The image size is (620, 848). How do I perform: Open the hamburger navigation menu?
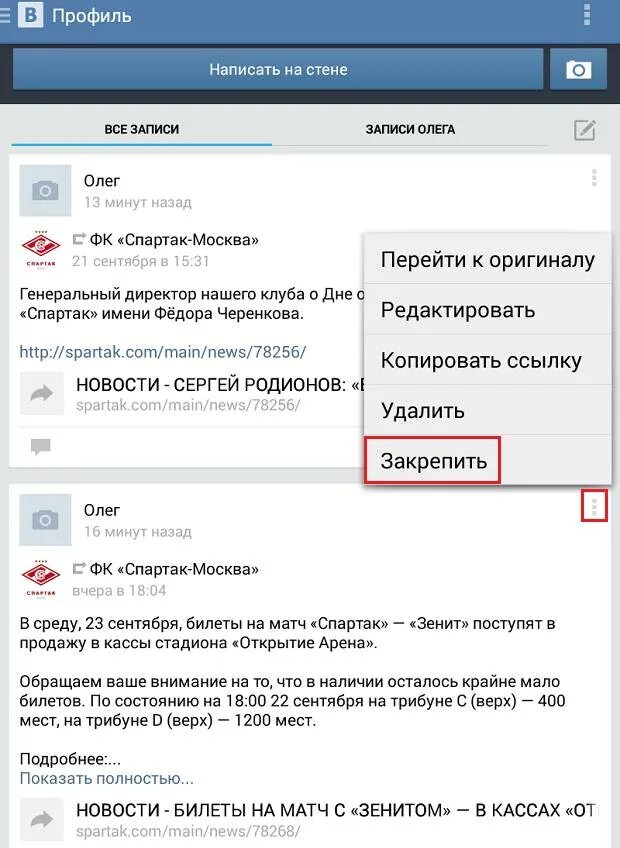[4, 15]
